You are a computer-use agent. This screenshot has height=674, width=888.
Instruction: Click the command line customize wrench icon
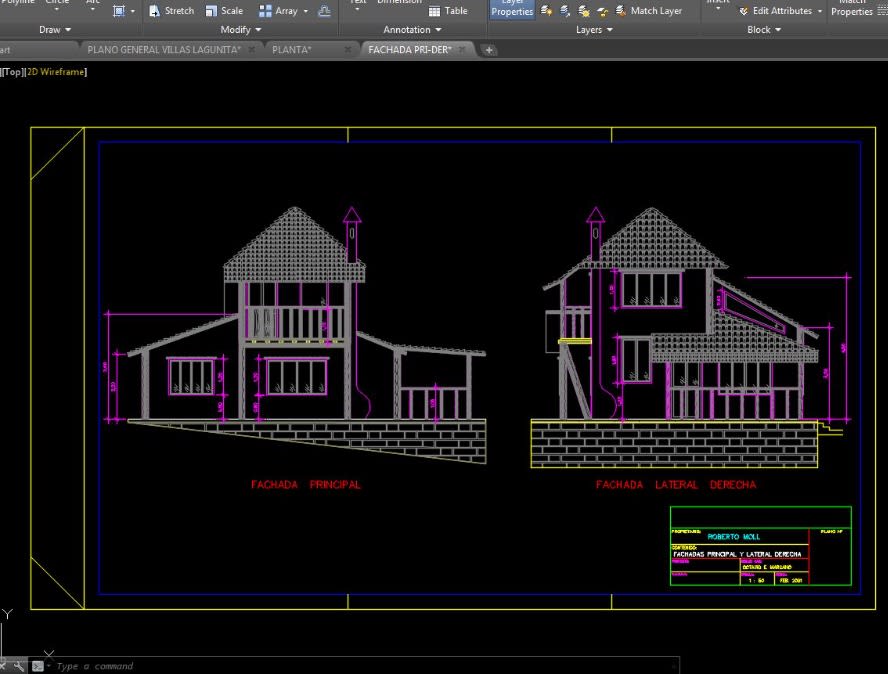pyautogui.click(x=19, y=666)
